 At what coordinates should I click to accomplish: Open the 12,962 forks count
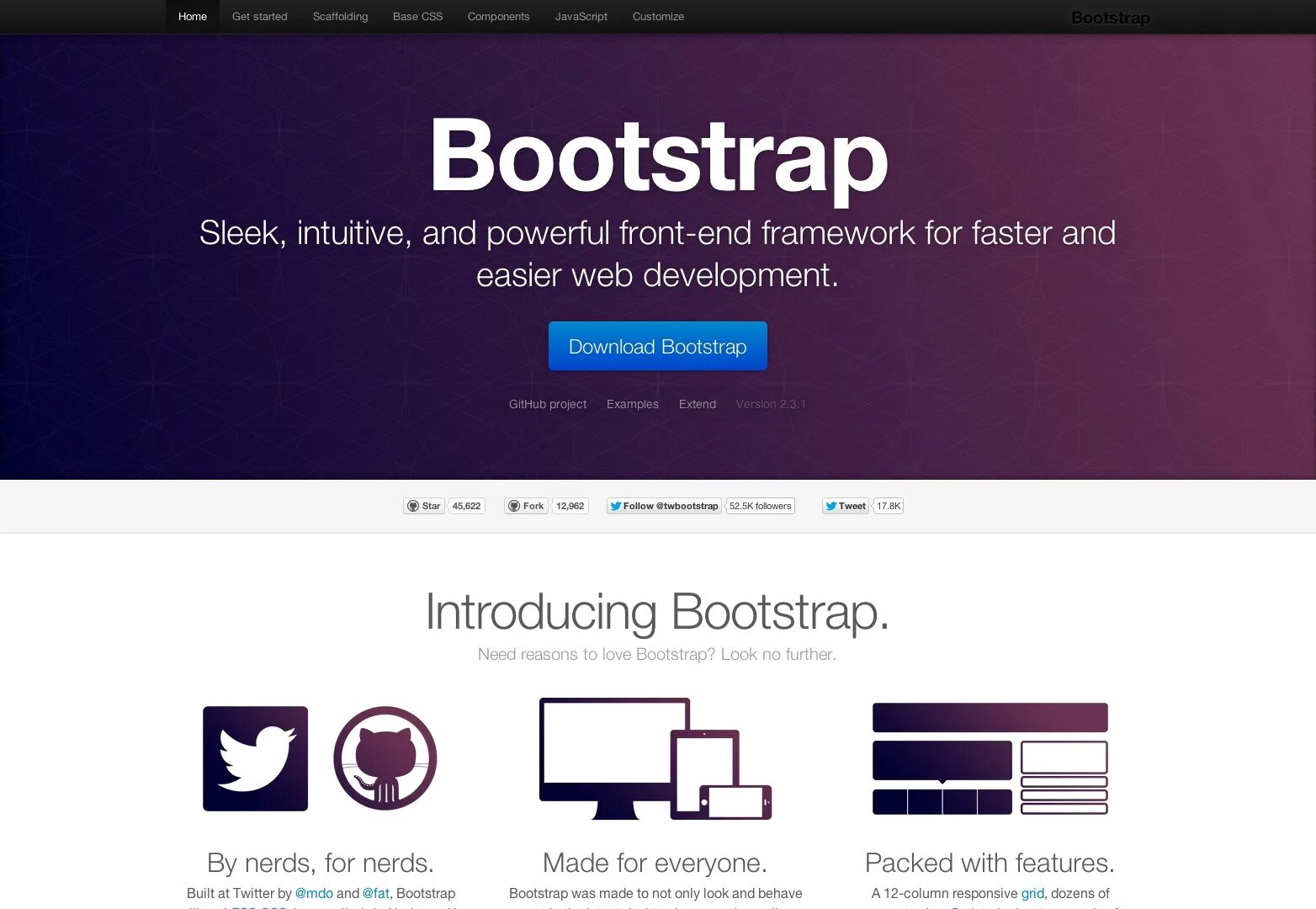pos(570,506)
